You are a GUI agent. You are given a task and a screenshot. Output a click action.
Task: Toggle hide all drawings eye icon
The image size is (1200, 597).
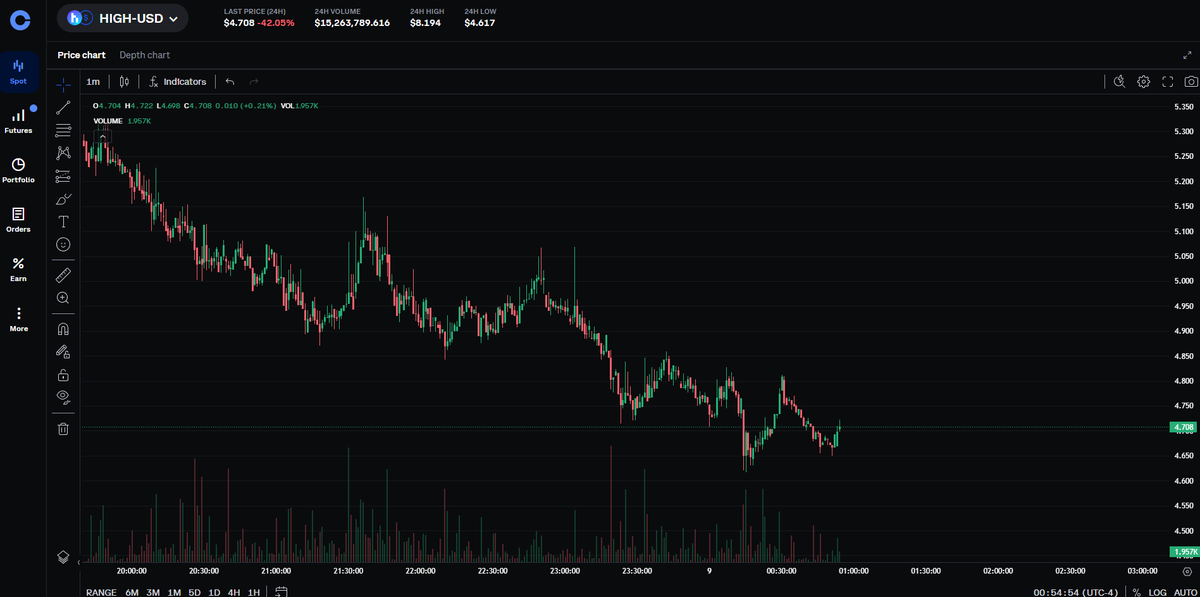point(63,397)
